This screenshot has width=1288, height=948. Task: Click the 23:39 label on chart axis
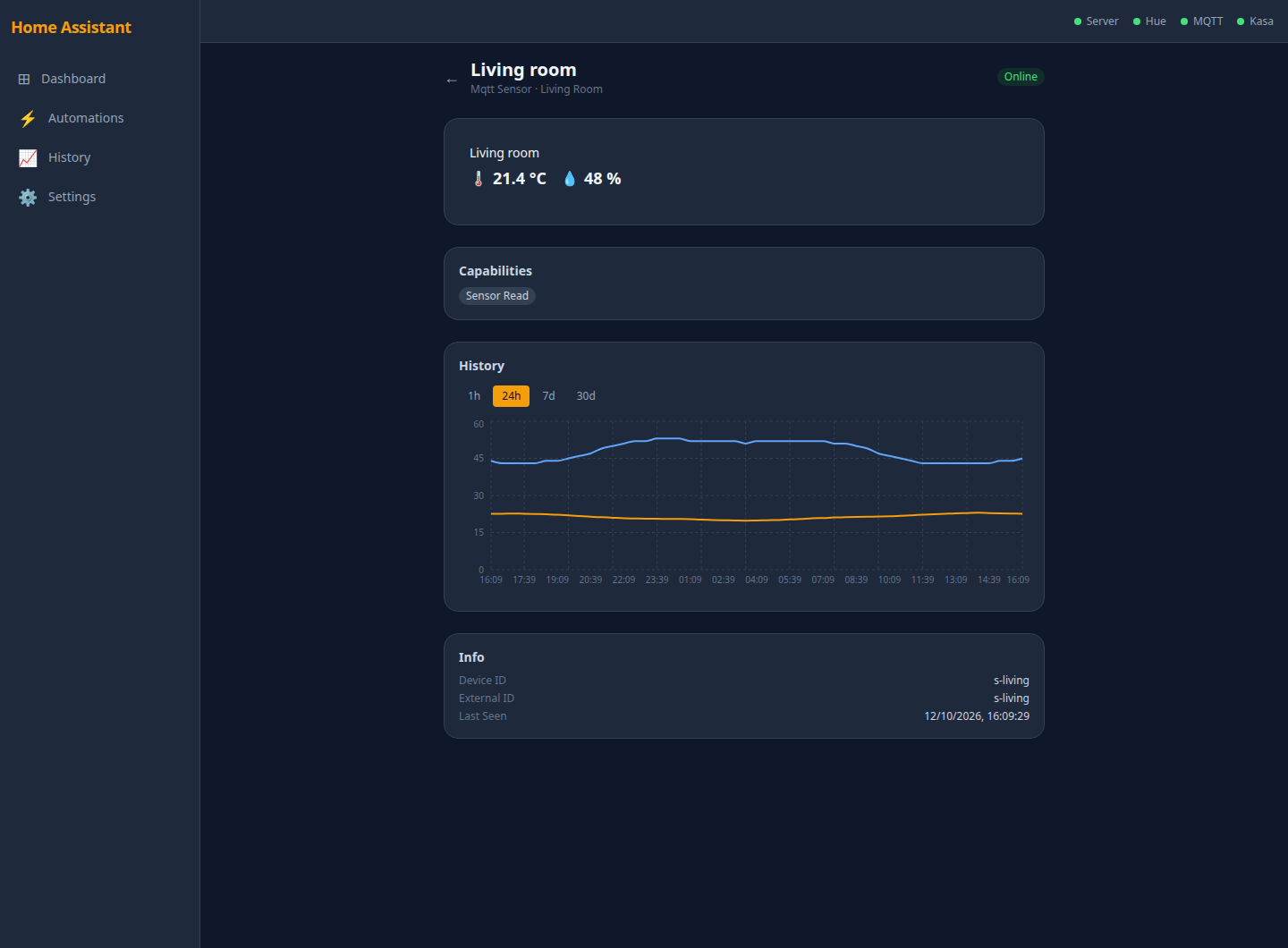657,580
